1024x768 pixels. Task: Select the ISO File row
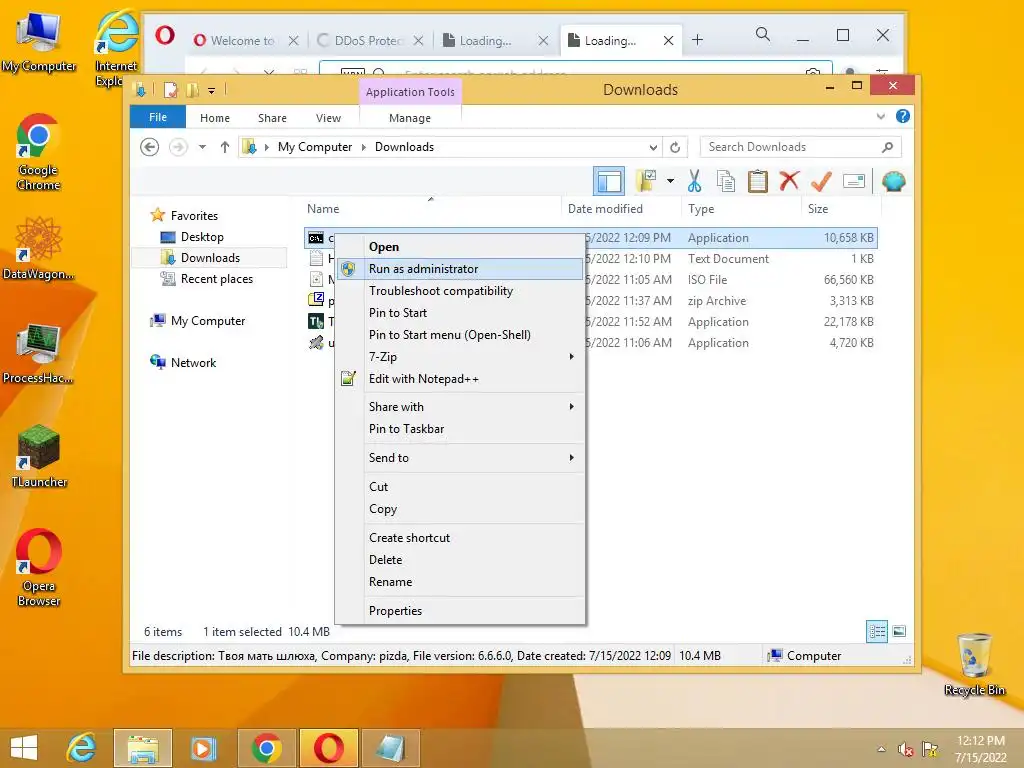(590, 280)
